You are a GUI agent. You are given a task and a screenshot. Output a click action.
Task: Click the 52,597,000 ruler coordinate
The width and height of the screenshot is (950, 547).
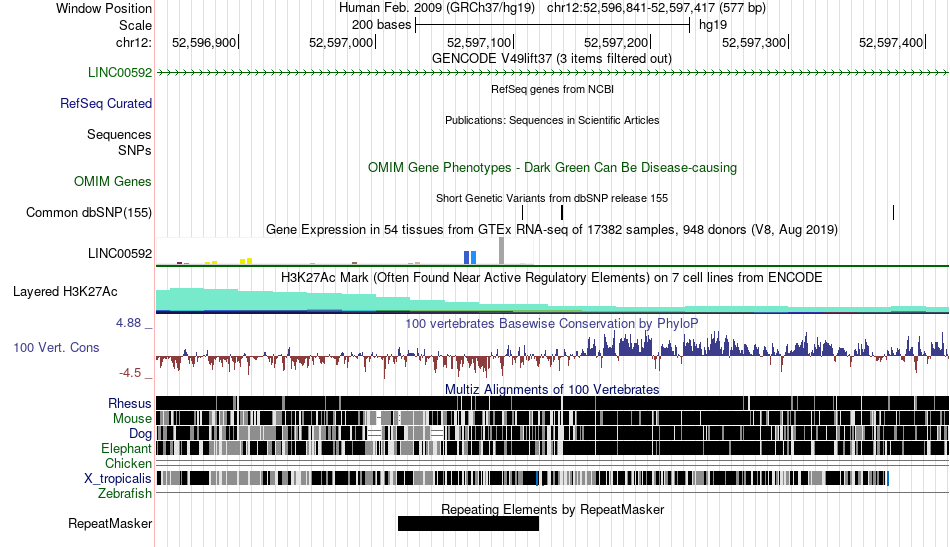click(x=341, y=42)
